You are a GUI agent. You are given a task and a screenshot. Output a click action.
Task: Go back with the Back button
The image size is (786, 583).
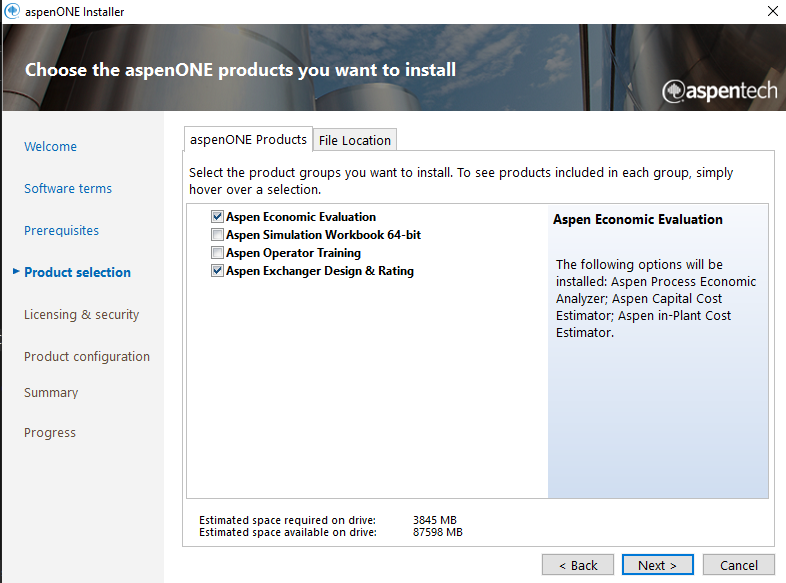[x=578, y=565]
